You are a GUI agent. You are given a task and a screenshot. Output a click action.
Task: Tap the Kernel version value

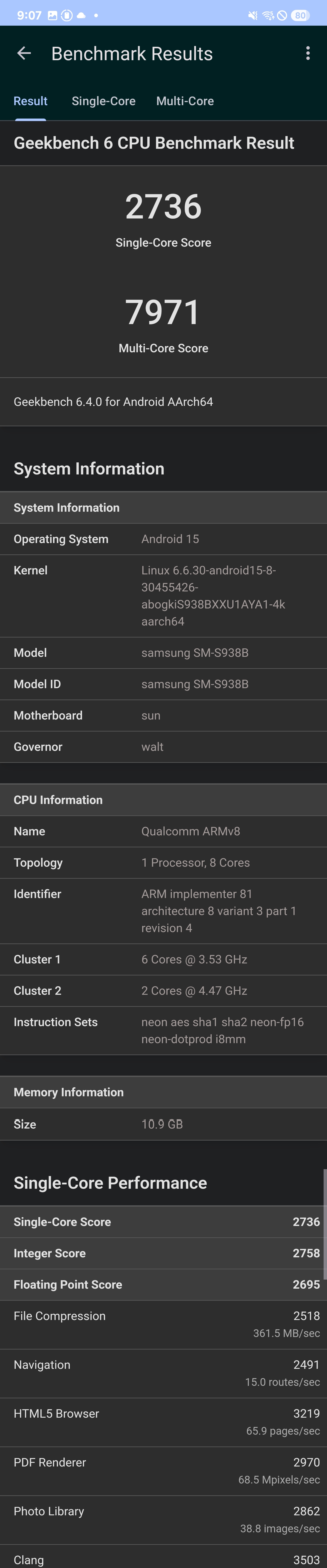(213, 596)
